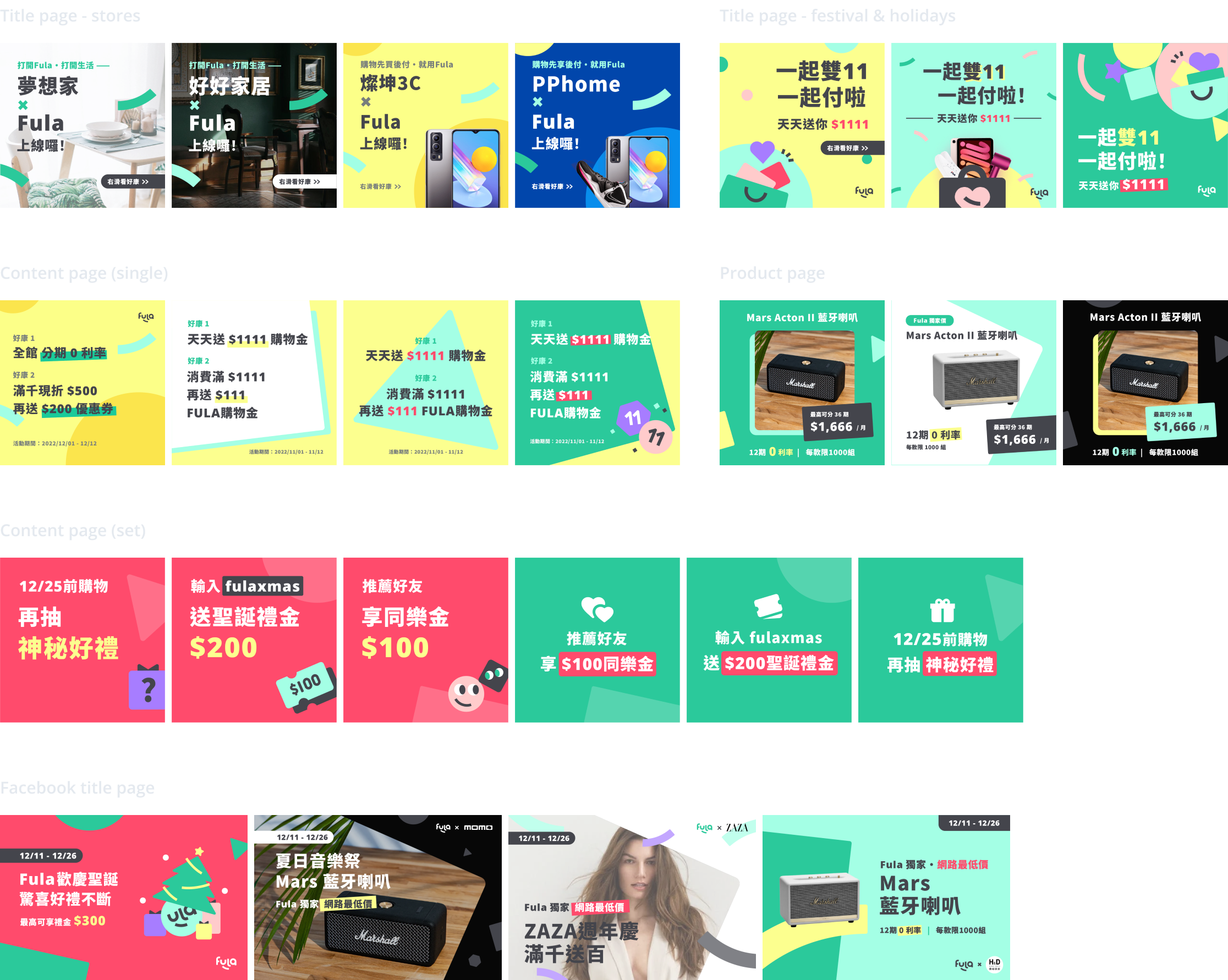The height and width of the screenshot is (980, 1228).
Task: Click 右滑看好康 link on PPhome card
Action: (x=552, y=186)
